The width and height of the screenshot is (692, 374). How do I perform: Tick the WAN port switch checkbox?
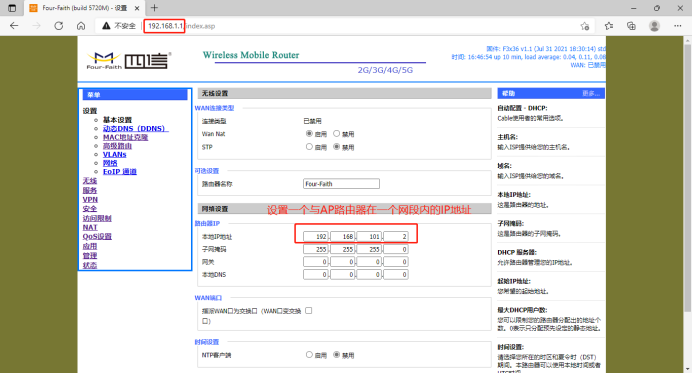click(x=308, y=311)
